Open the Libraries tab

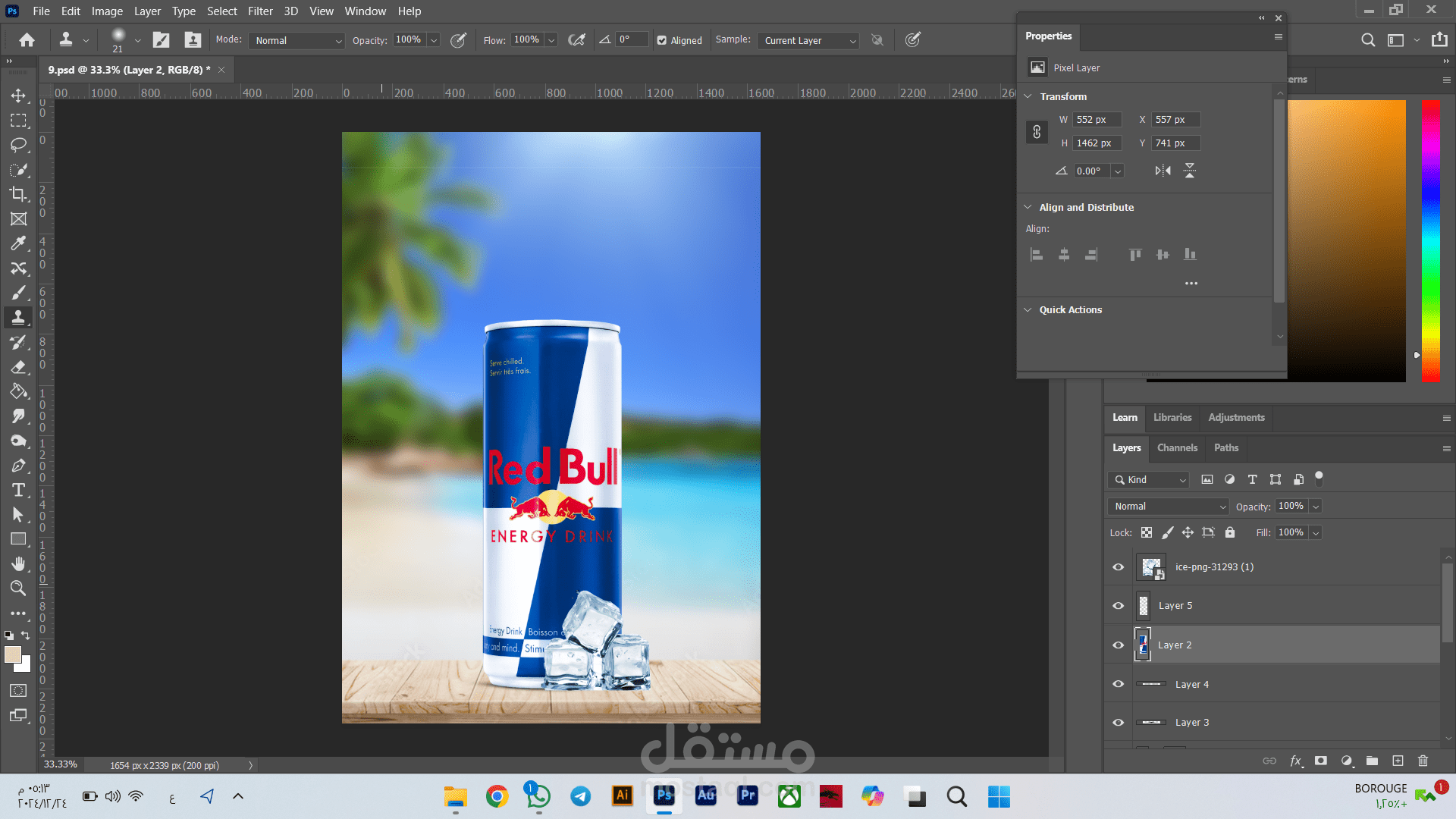click(1172, 418)
